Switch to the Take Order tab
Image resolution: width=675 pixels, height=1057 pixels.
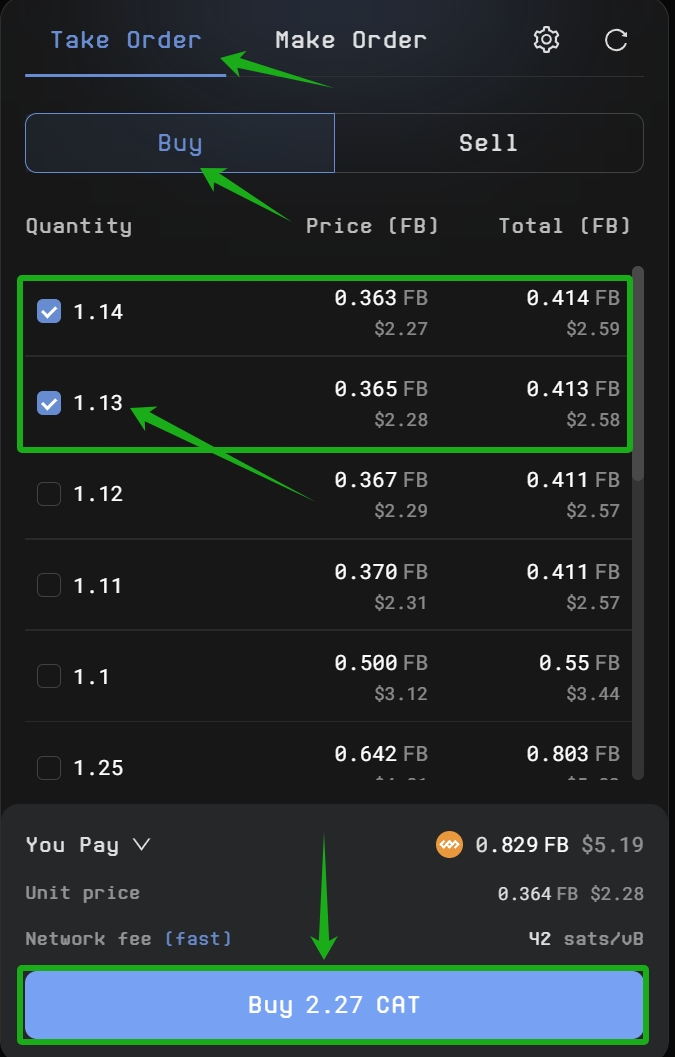click(x=125, y=41)
